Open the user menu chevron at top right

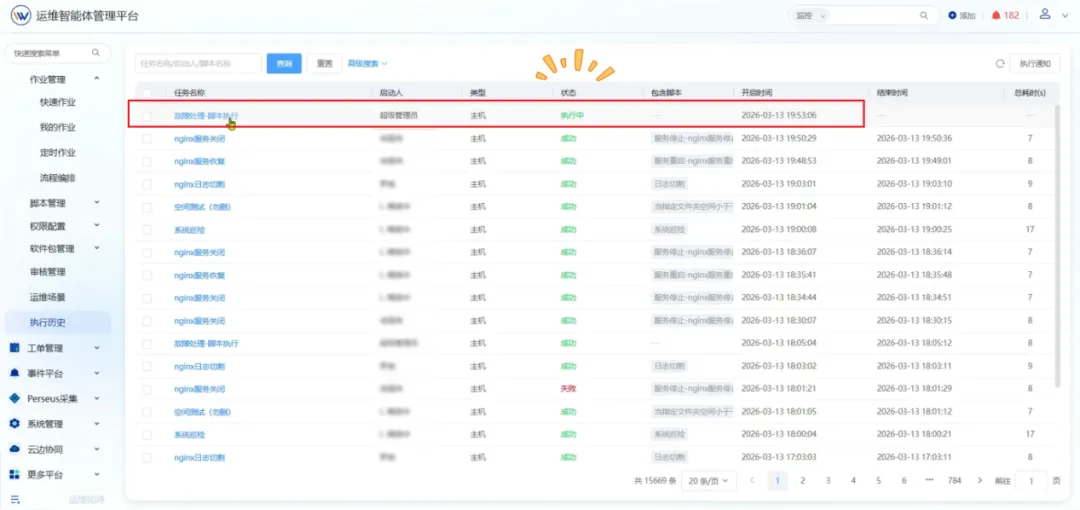pos(1065,15)
